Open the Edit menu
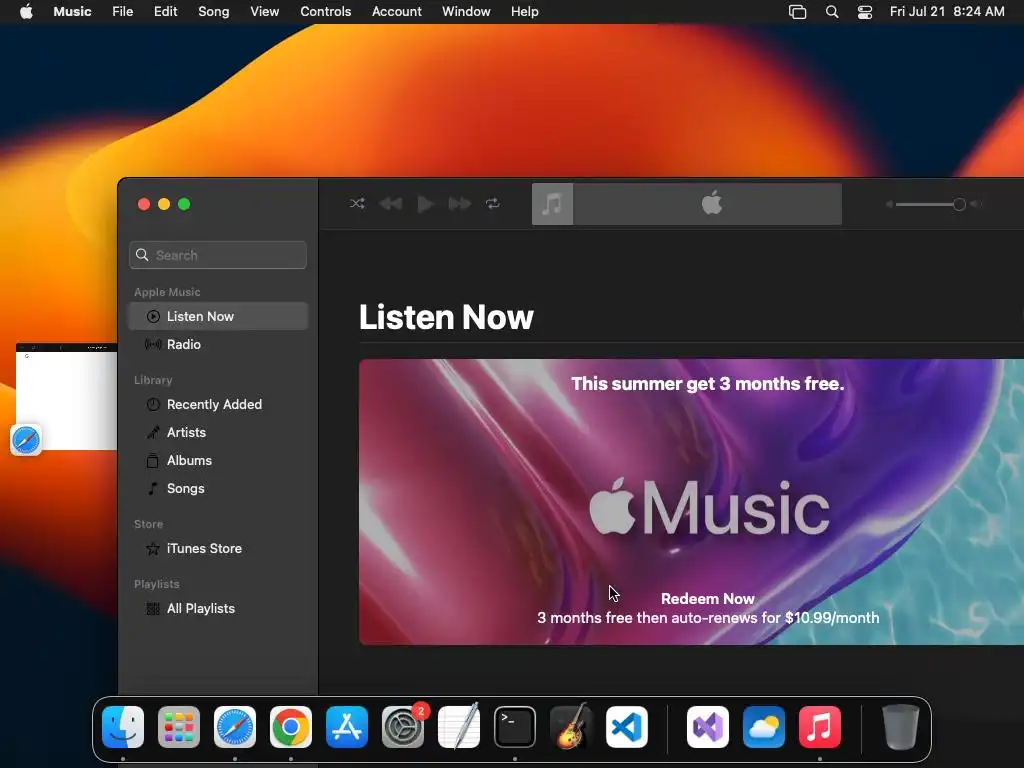This screenshot has height=768, width=1024. pyautogui.click(x=165, y=11)
